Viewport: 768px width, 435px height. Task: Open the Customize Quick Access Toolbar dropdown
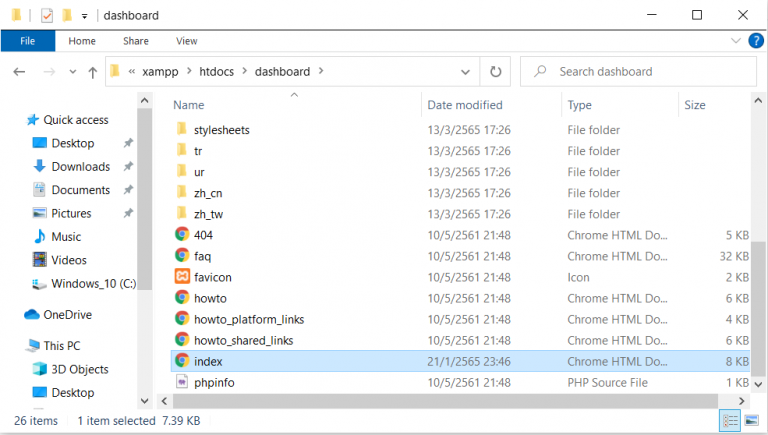click(x=85, y=16)
